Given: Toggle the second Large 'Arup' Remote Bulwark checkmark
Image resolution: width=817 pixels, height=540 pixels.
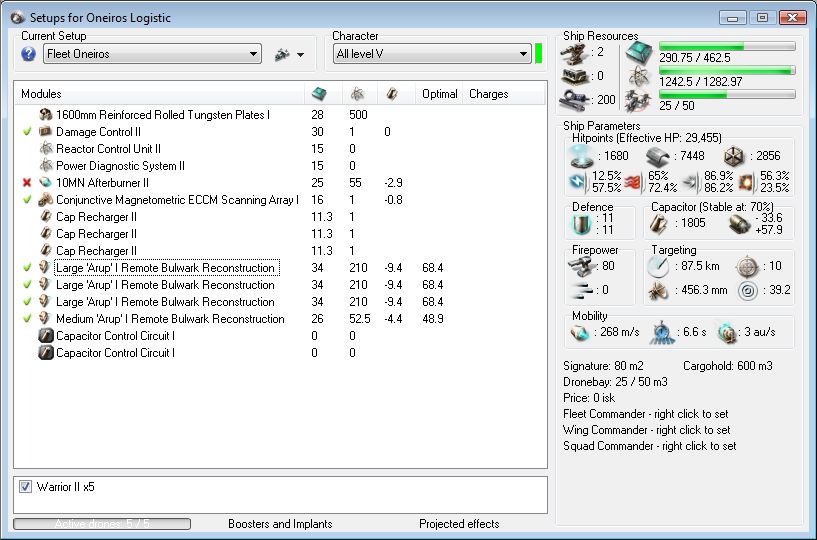Looking at the screenshot, I should pos(27,285).
